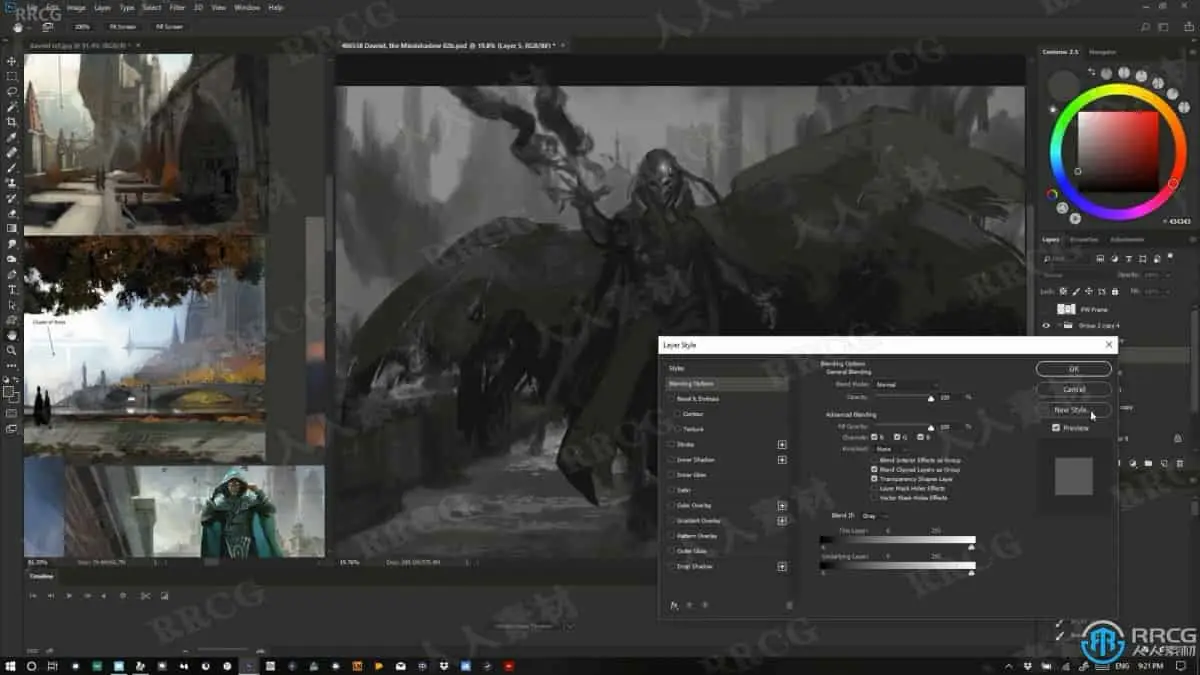Screen dimensions: 1200x675
Task: Click Cancel in Layer Style dialog
Action: tap(1073, 389)
